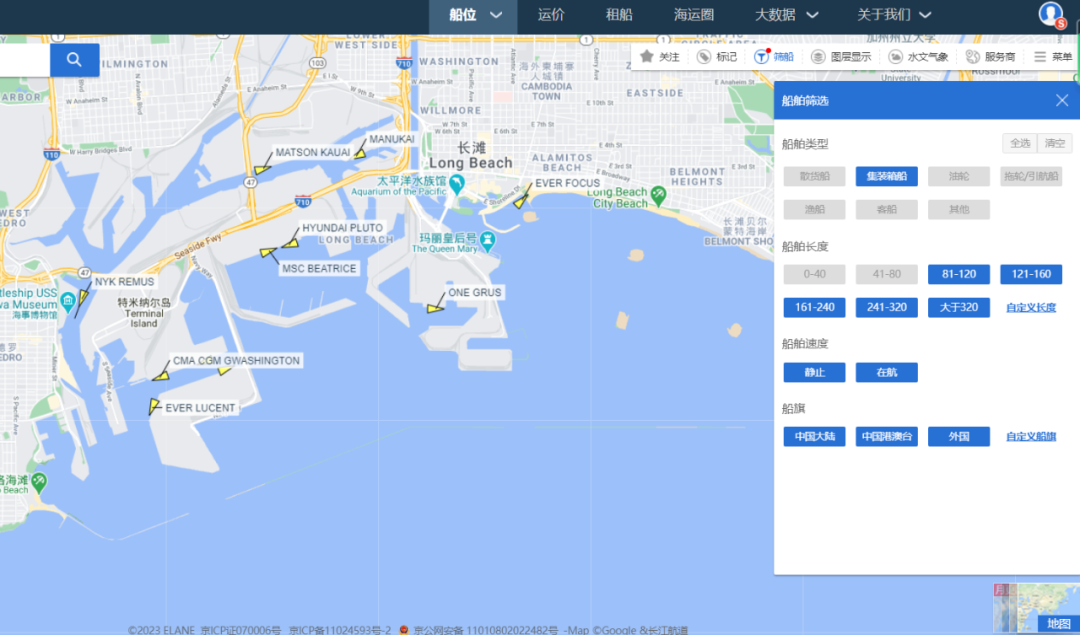
Task: Enable the 油轮 tanker ship type filter
Action: click(x=958, y=176)
